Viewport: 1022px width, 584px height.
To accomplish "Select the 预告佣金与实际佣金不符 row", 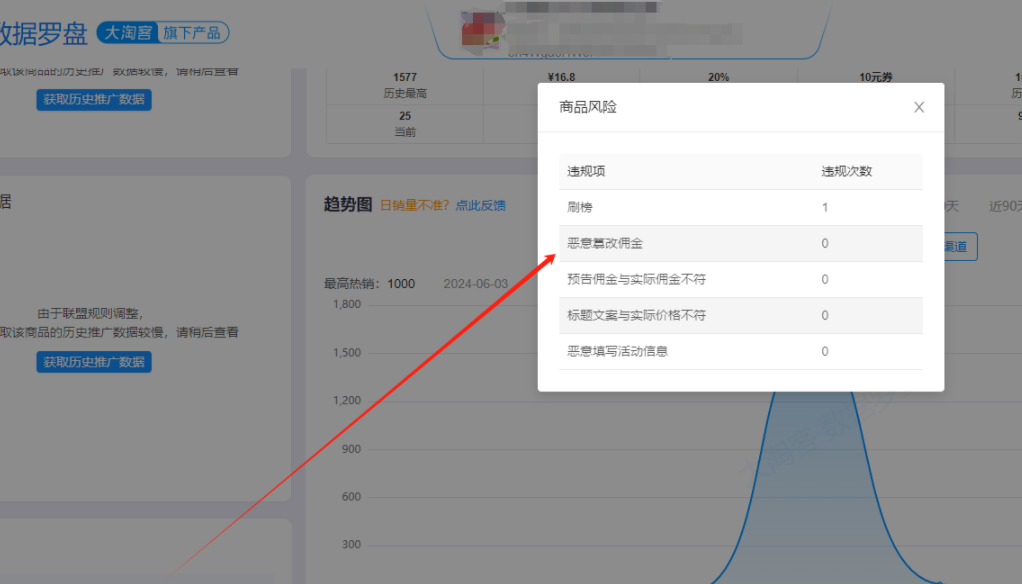I will (740, 279).
